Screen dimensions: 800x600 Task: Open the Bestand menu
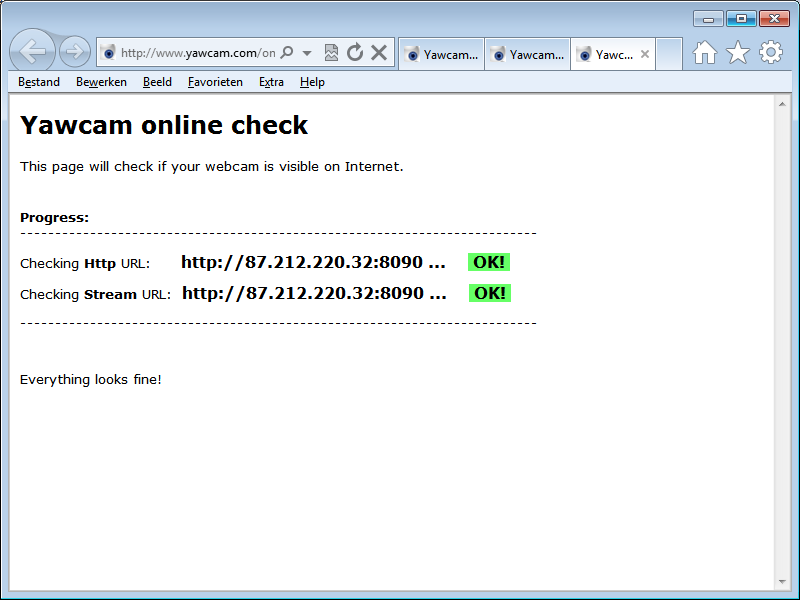click(x=39, y=82)
